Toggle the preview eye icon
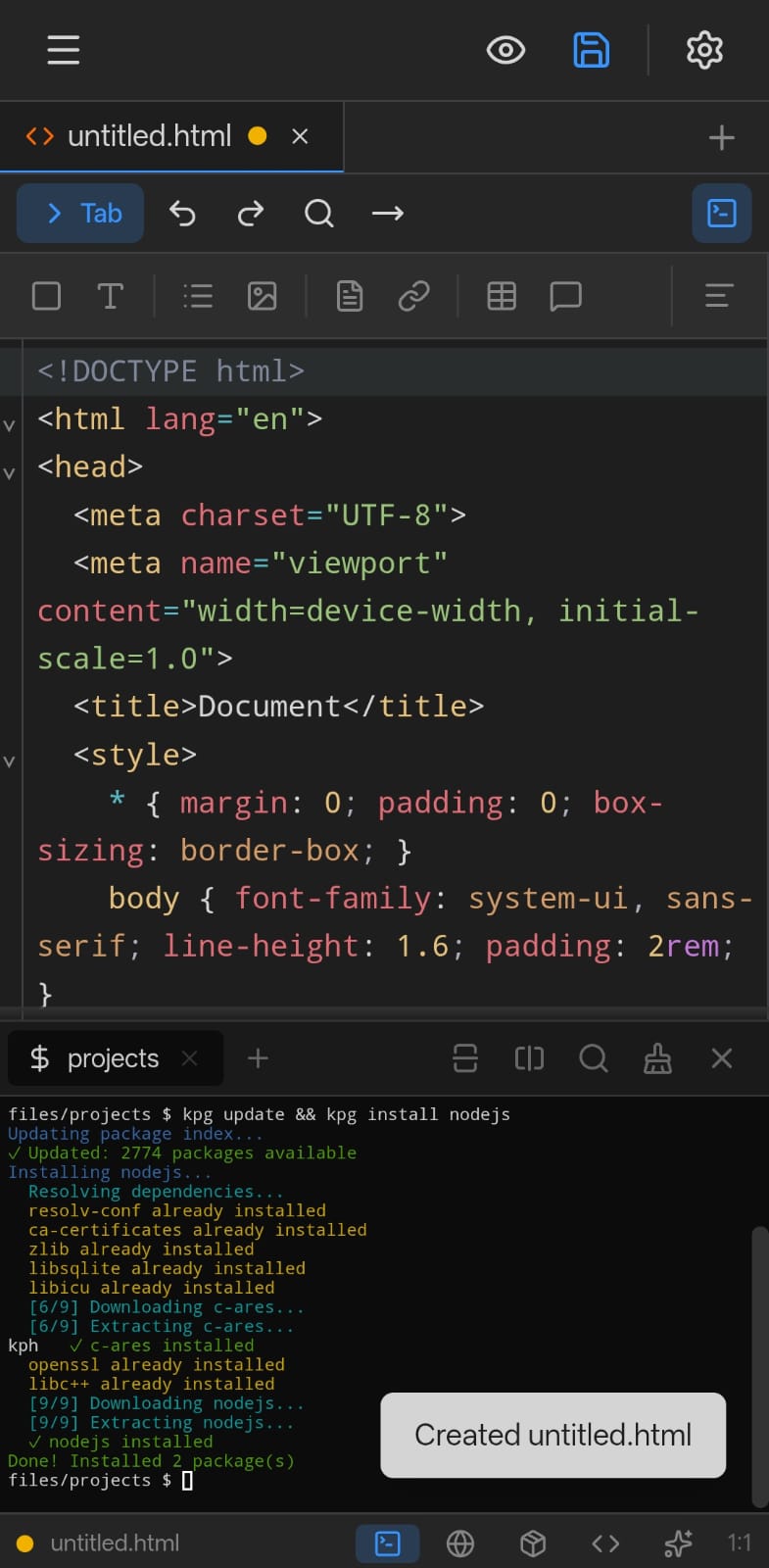769x1568 pixels. pyautogui.click(x=505, y=50)
